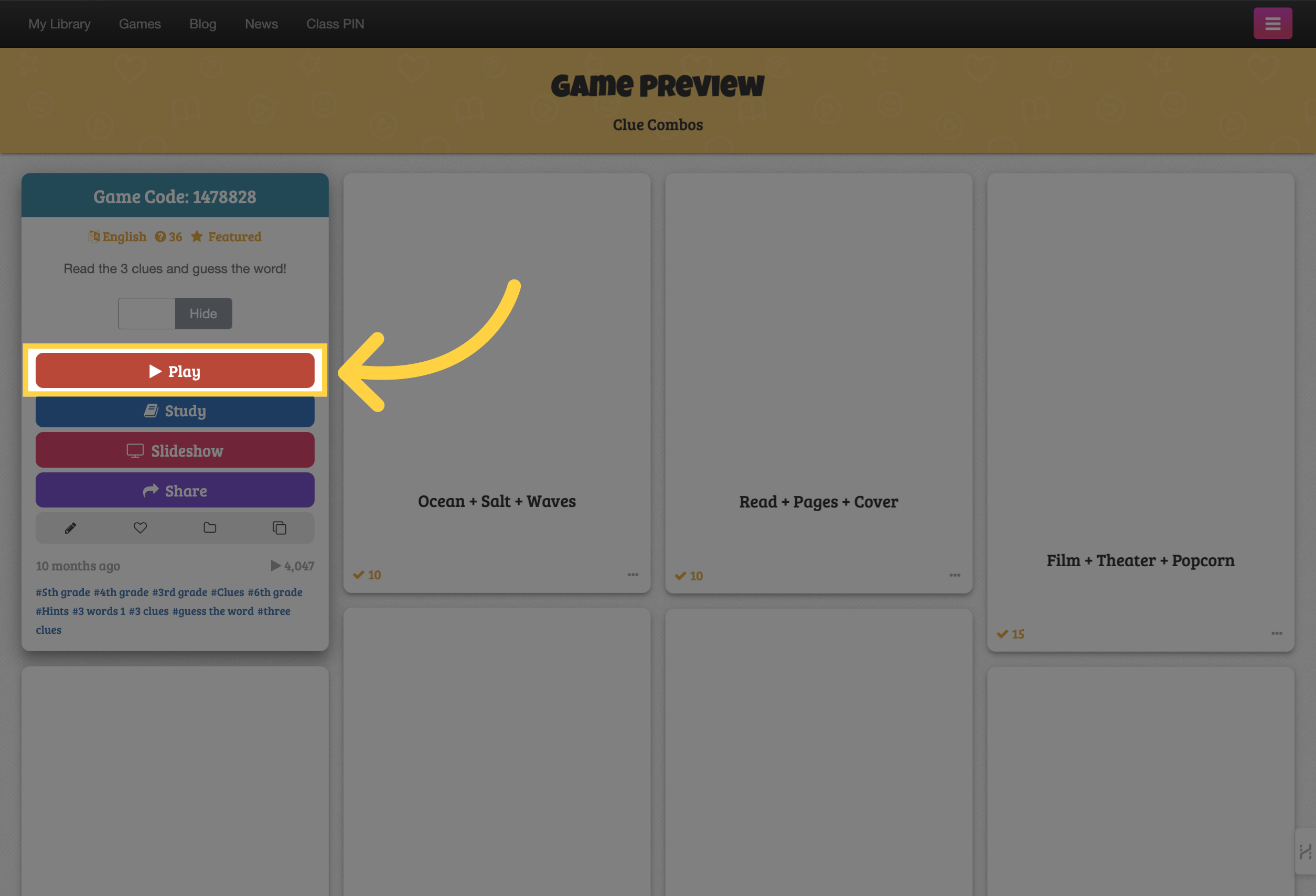Viewport: 1316px width, 896px height.
Task: Click the Play button to start game
Action: tap(175, 371)
